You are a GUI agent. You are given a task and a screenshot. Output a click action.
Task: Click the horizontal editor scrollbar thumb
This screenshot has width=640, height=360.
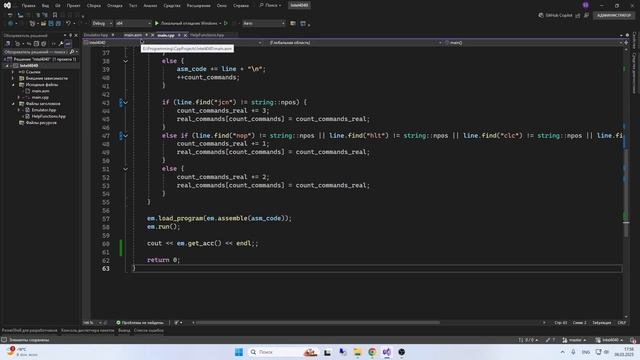tap(318, 322)
